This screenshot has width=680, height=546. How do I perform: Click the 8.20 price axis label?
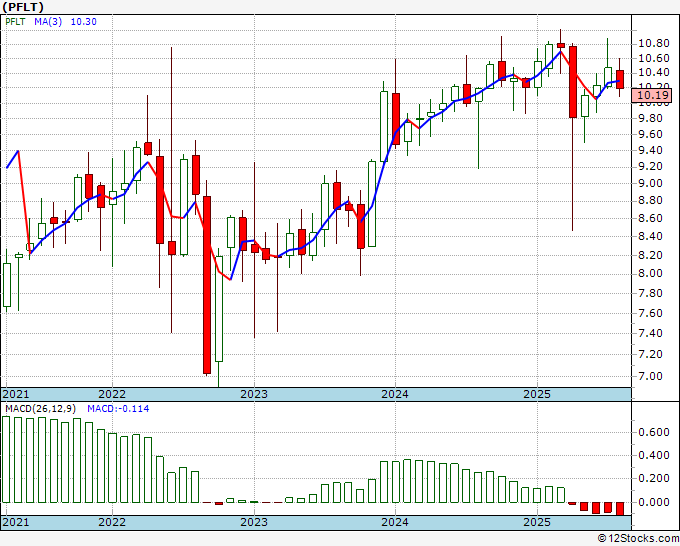click(x=651, y=255)
